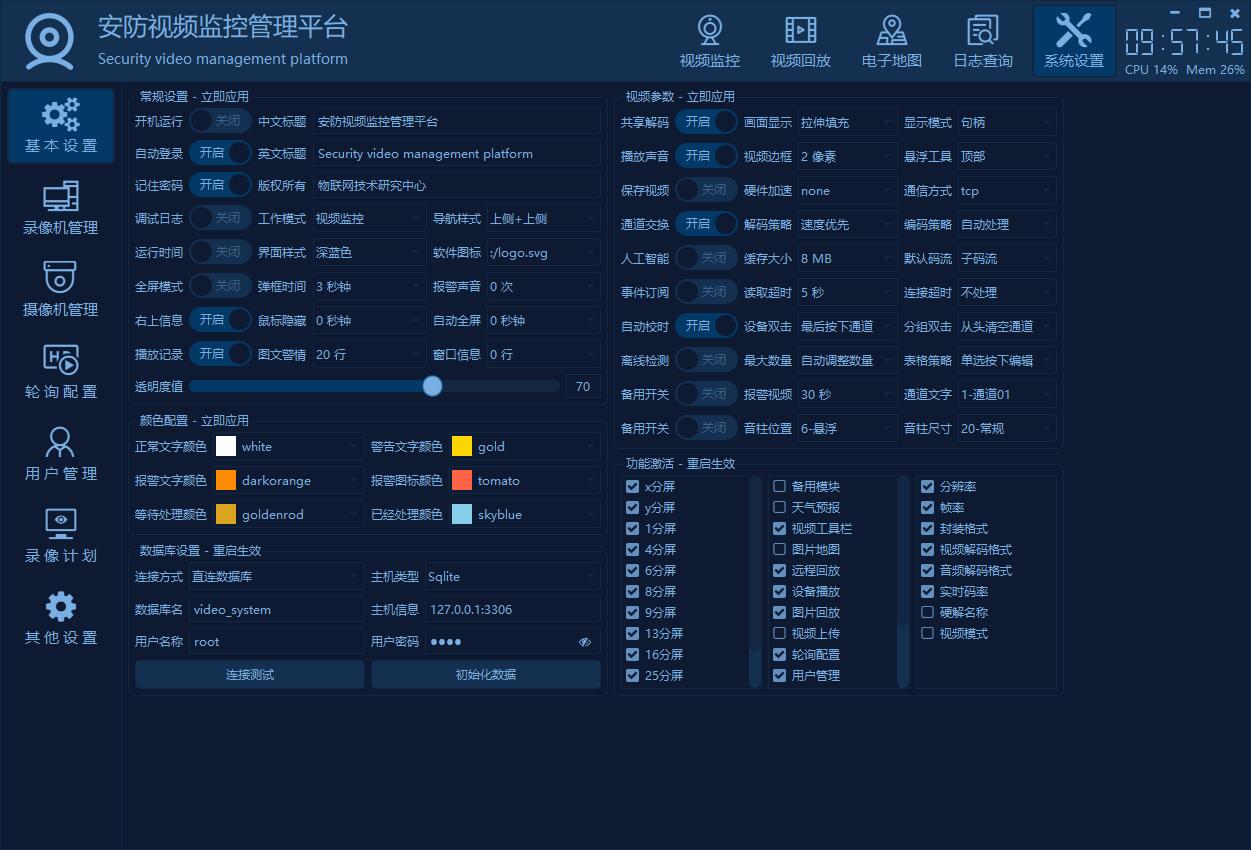
Task: Click the 连接测试 button
Action: [x=250, y=674]
